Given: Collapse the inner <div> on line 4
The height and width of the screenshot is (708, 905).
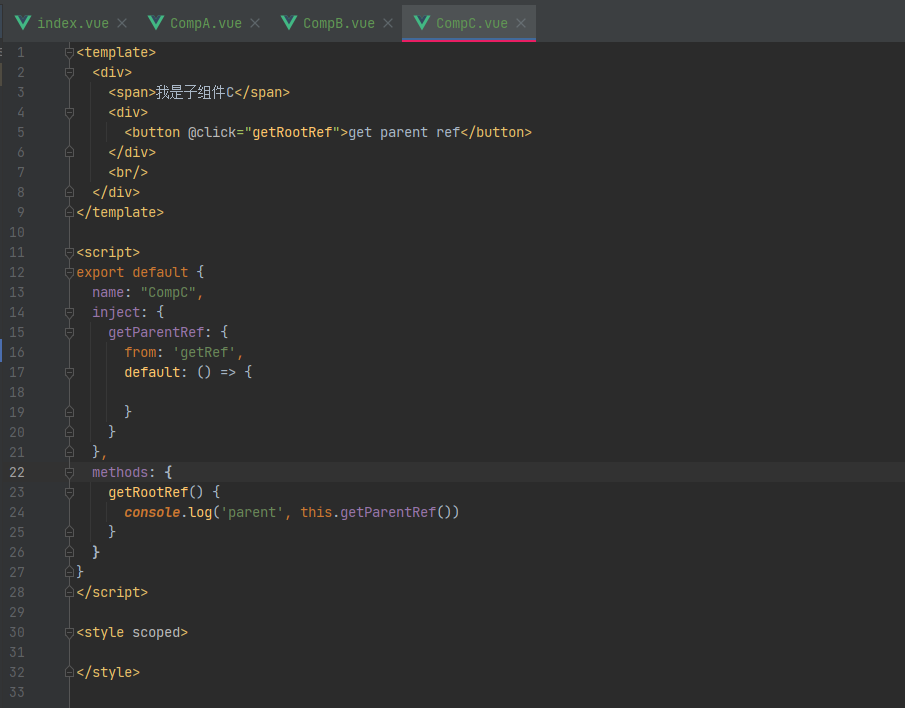Looking at the screenshot, I should pos(69,113).
